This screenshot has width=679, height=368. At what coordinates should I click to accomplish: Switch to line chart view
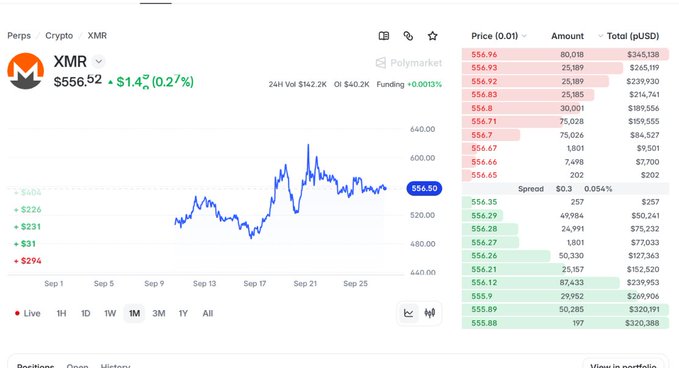(x=408, y=313)
